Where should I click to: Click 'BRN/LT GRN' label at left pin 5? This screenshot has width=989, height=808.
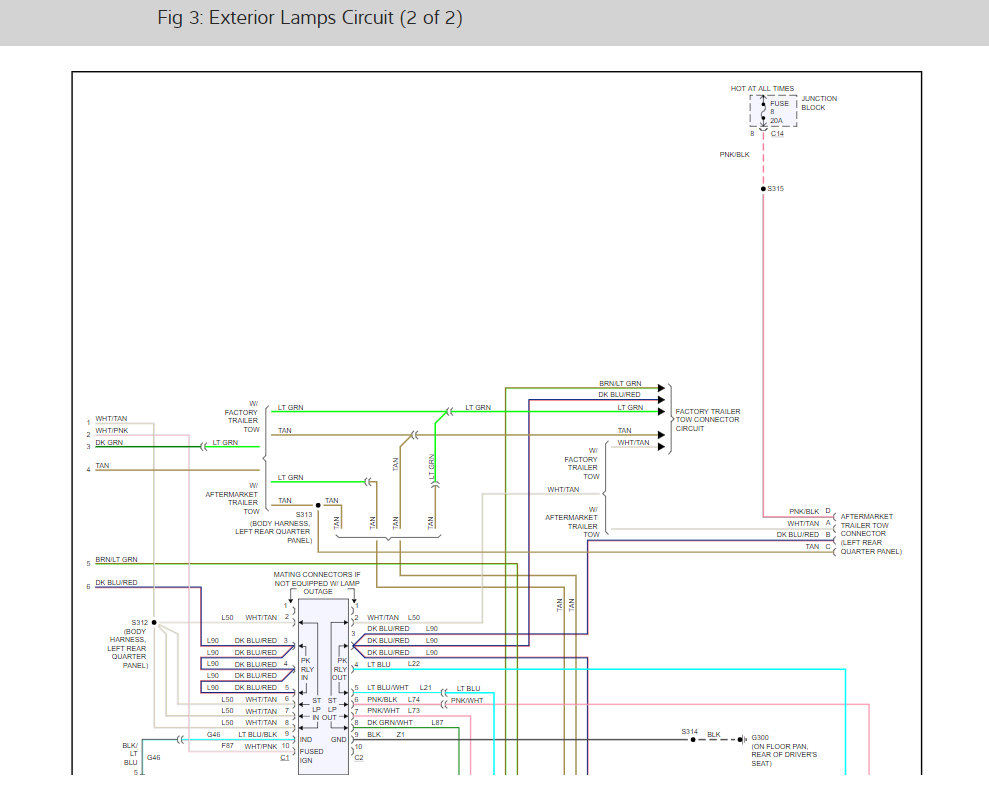pyautogui.click(x=116, y=559)
